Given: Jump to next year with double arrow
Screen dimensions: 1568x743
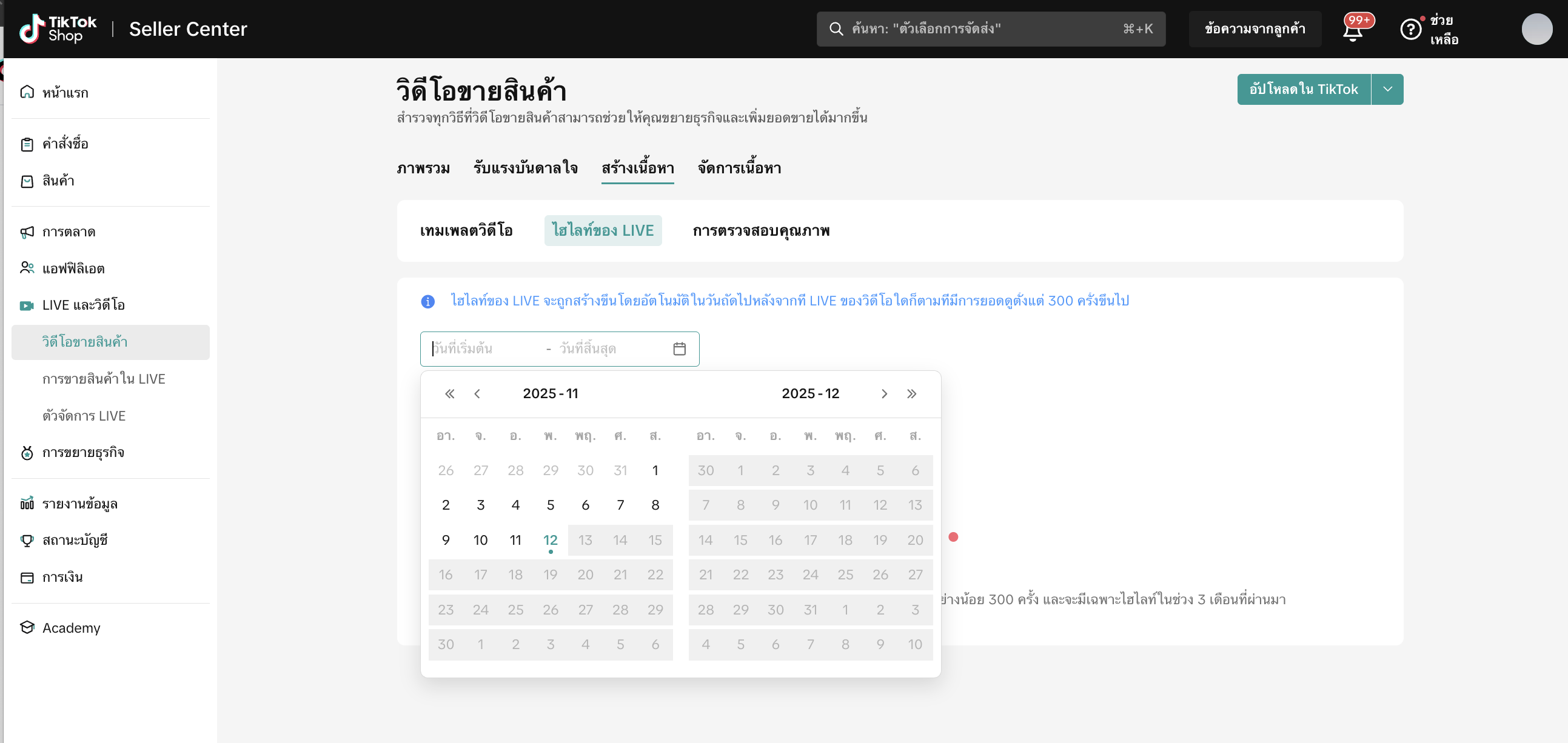Looking at the screenshot, I should point(911,394).
